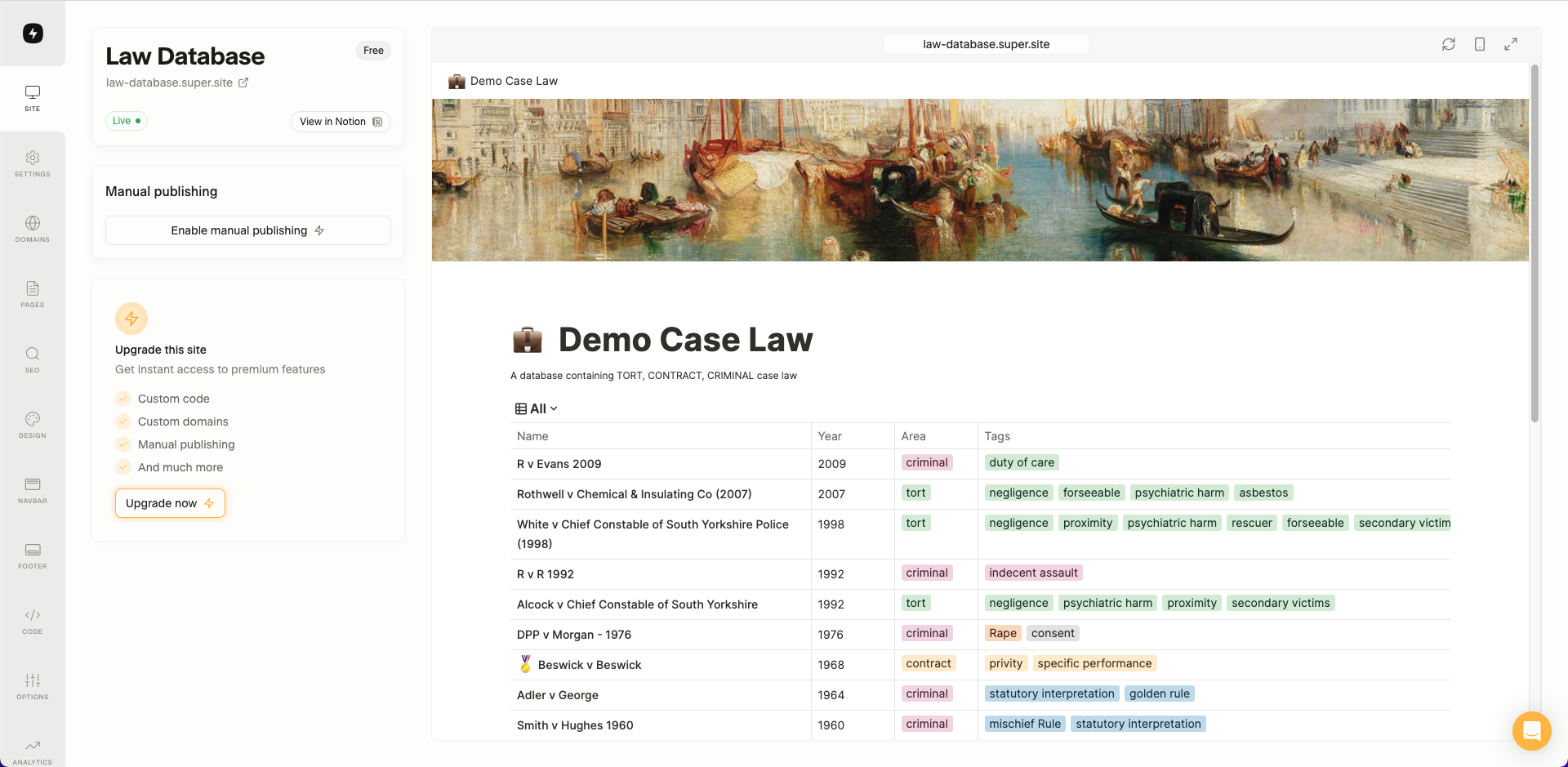Open the Navbar section in sidebar
The height and width of the screenshot is (767, 1568).
pos(33,490)
